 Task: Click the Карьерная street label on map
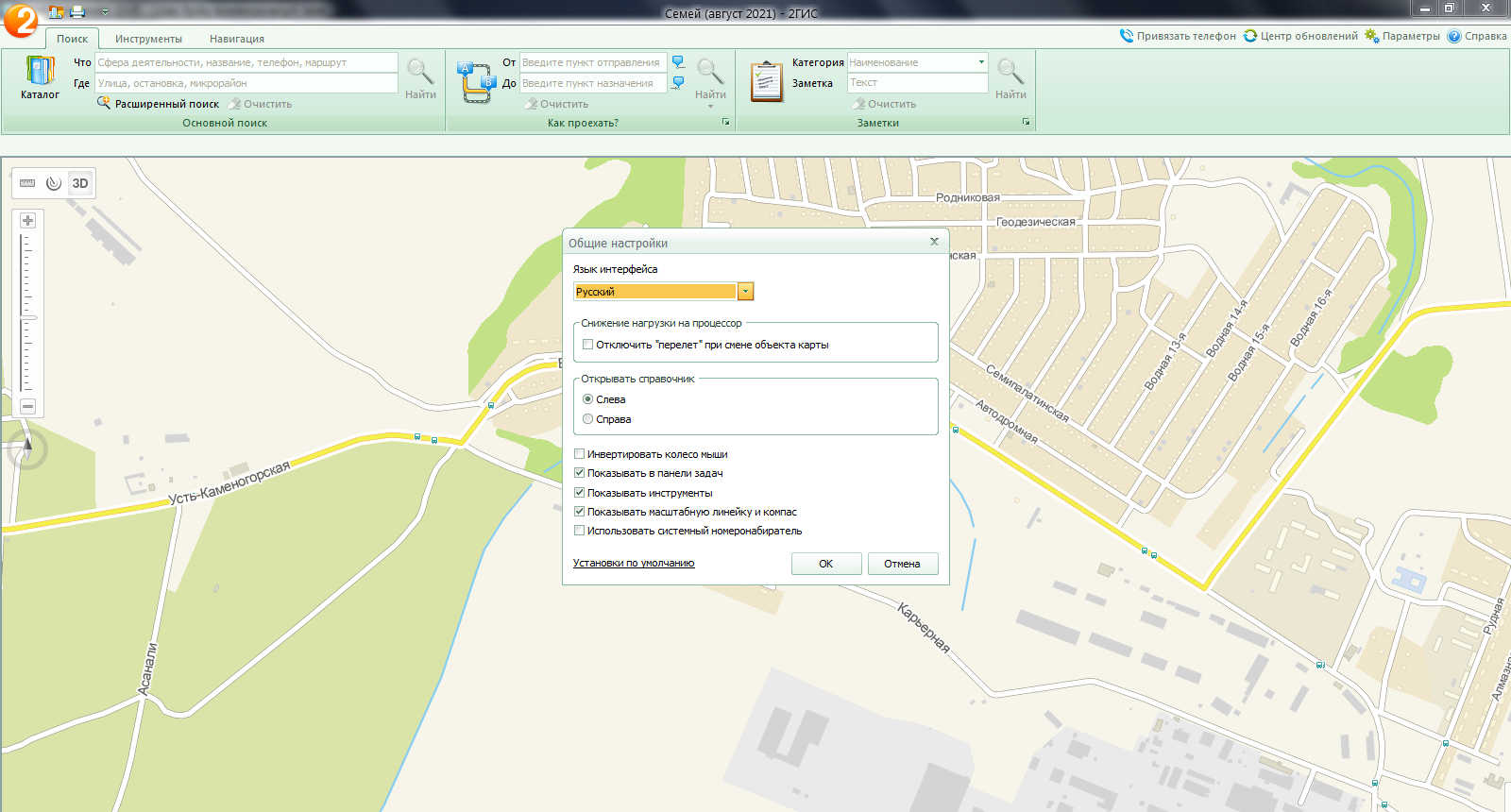925,629
